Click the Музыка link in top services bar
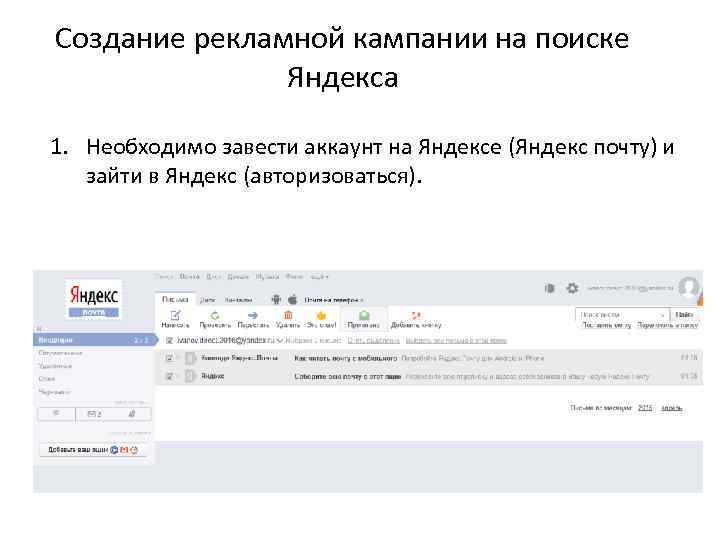Screen dimensions: 720x540 point(267,276)
